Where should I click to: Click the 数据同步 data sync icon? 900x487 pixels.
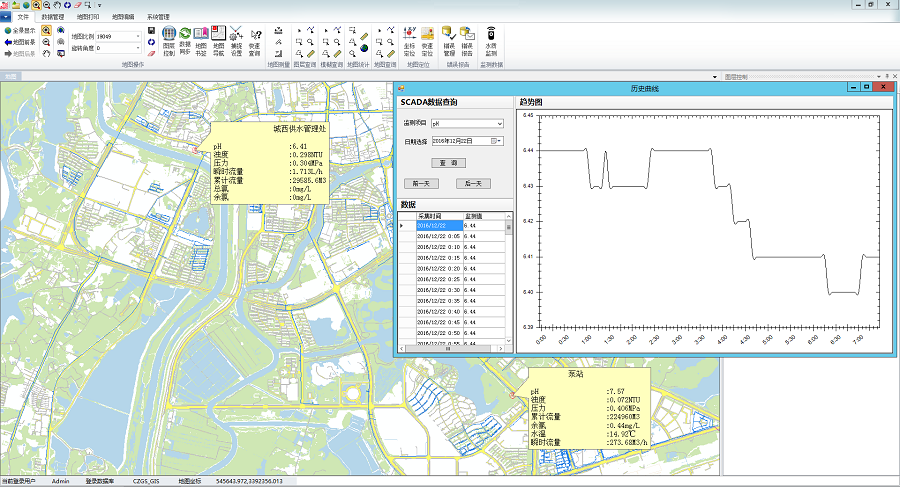point(185,38)
